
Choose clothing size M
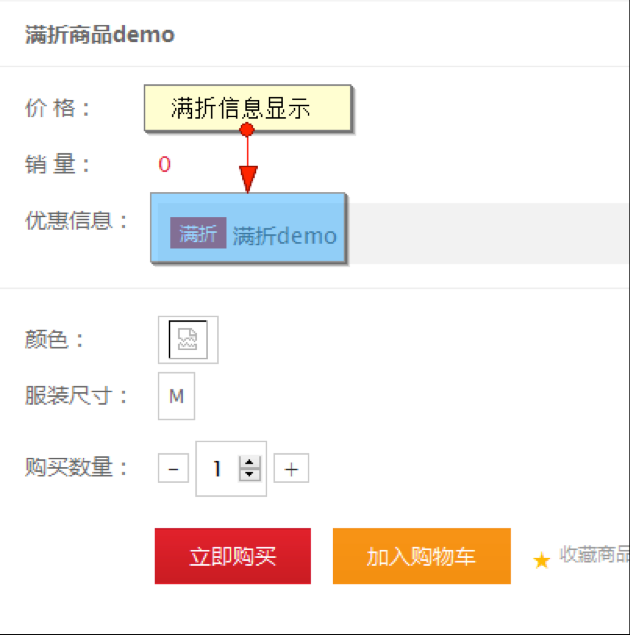(x=177, y=396)
